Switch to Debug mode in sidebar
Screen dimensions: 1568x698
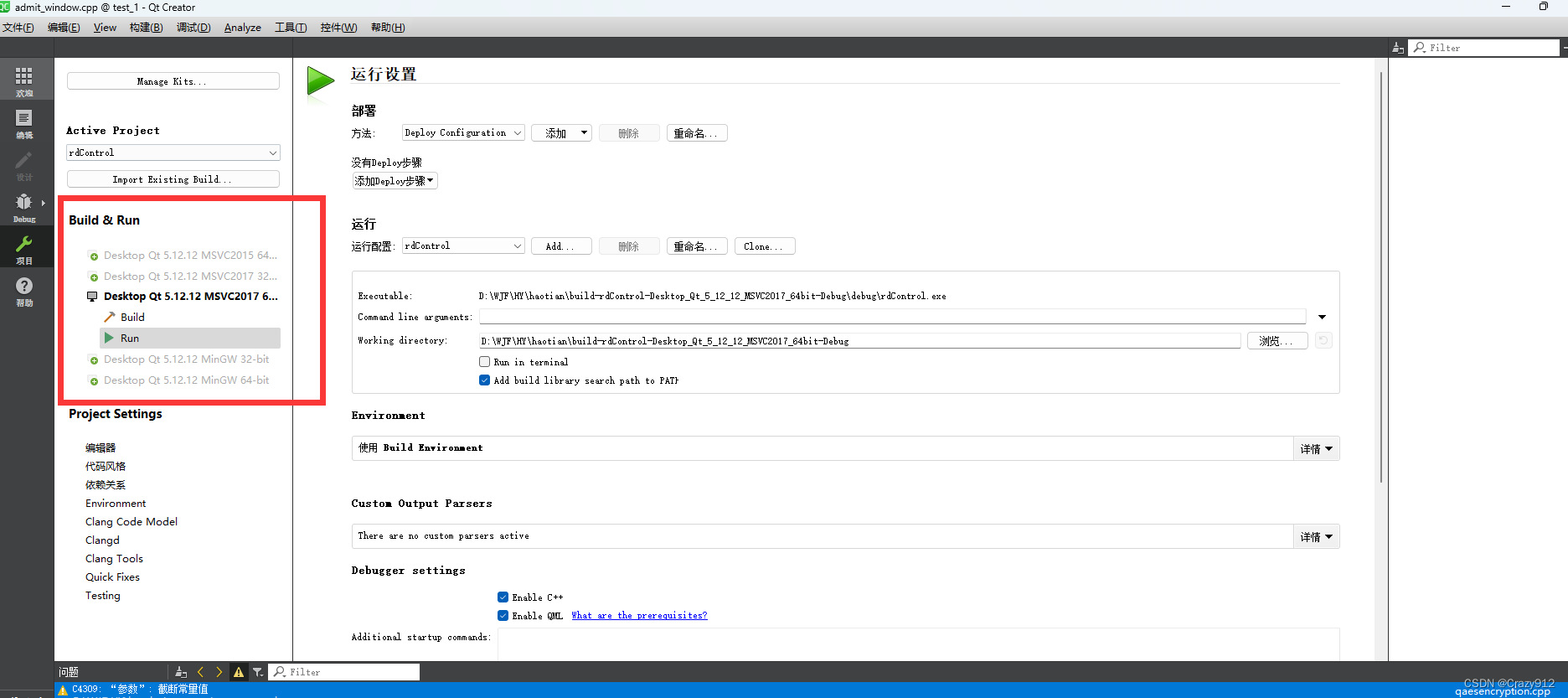(x=24, y=207)
